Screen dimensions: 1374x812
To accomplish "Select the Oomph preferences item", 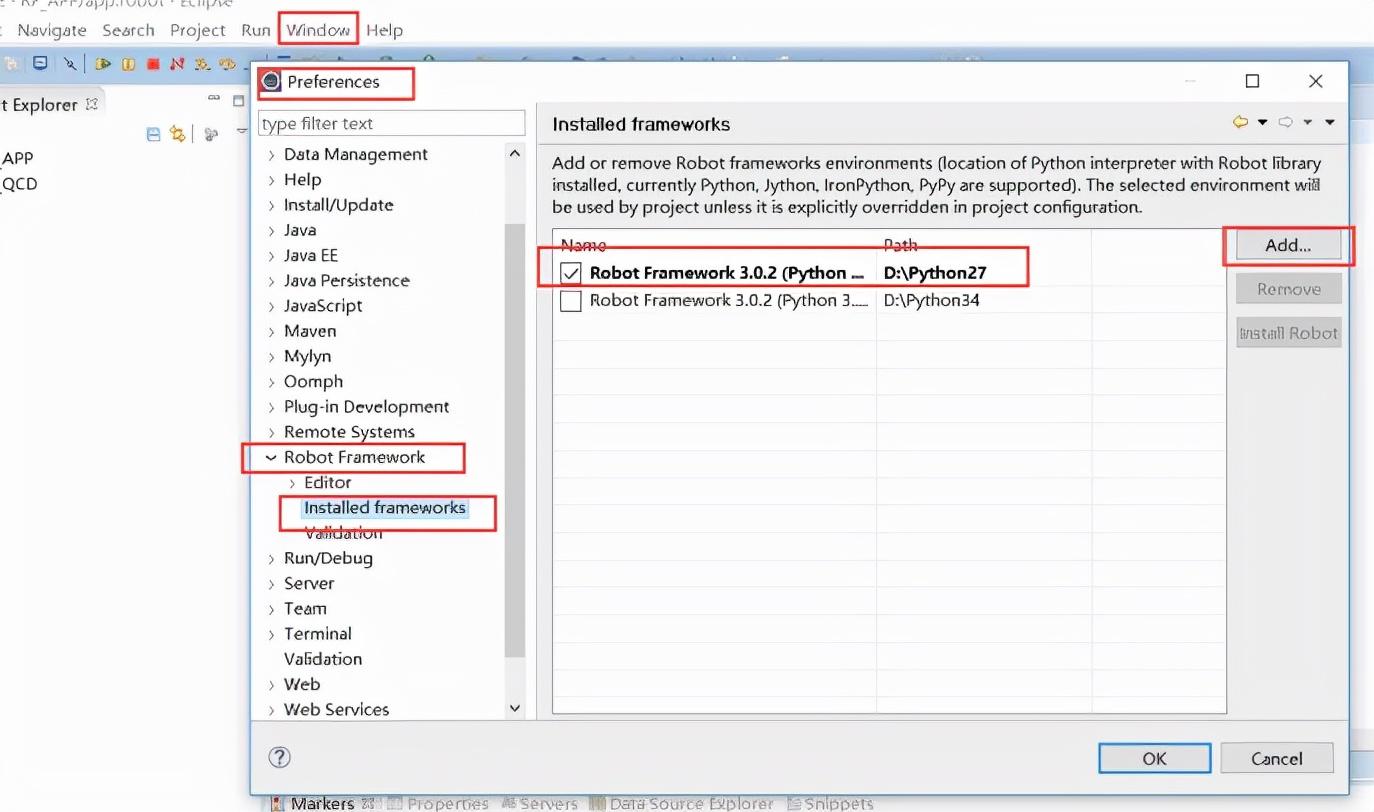I will pyautogui.click(x=313, y=382).
